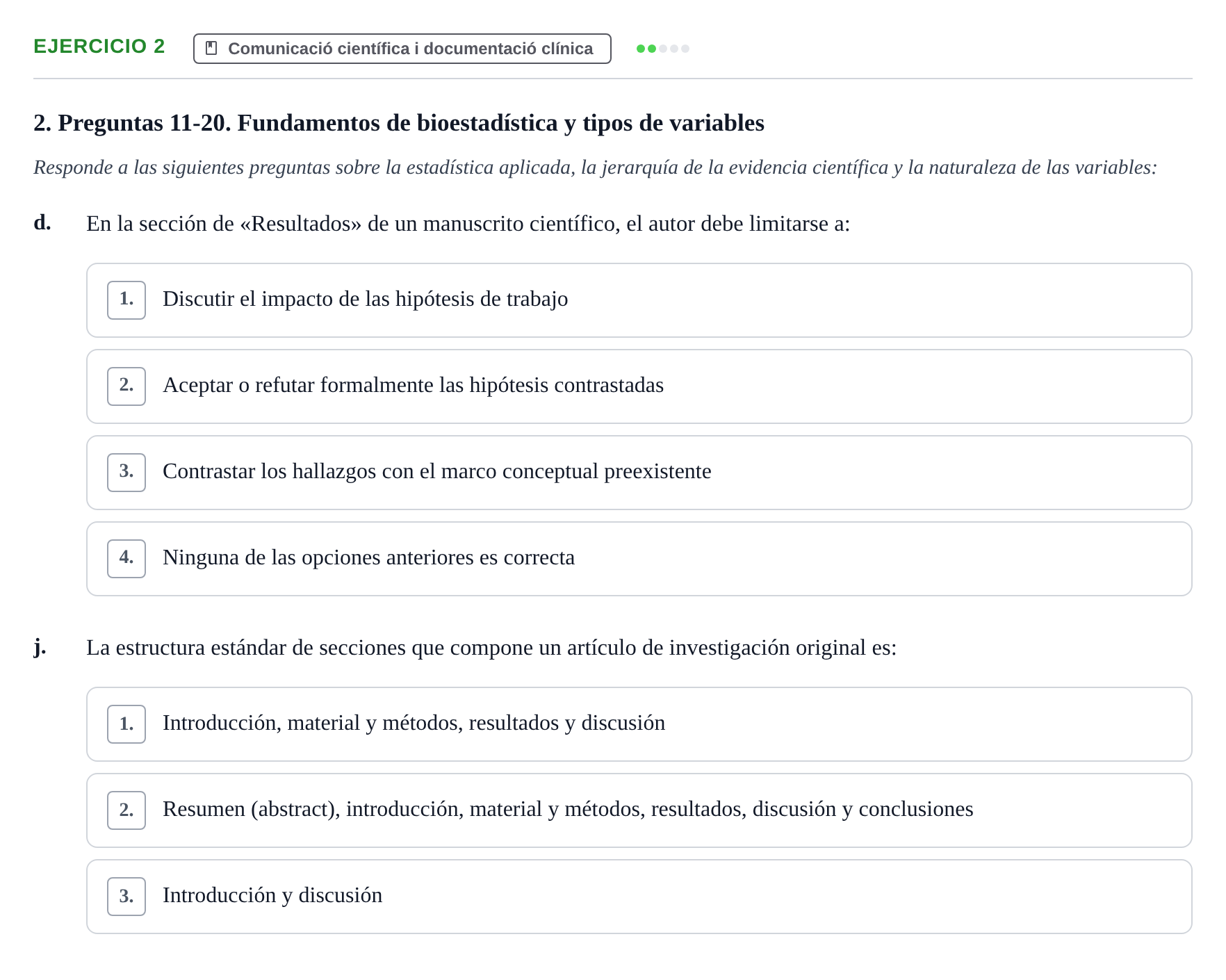Click the heading 'Preguntas 11-20. Fundamentos de bioestadística'
1226x980 pixels.
tap(399, 123)
